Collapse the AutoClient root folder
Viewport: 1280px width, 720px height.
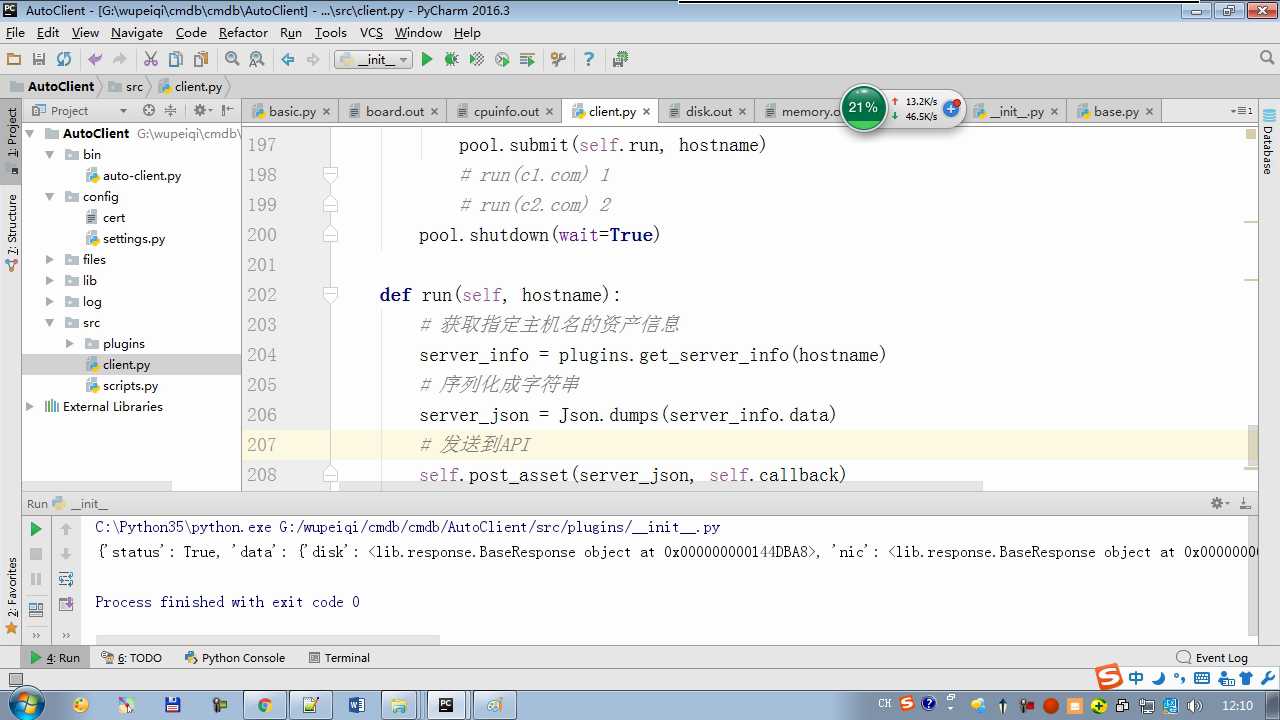click(x=30, y=133)
